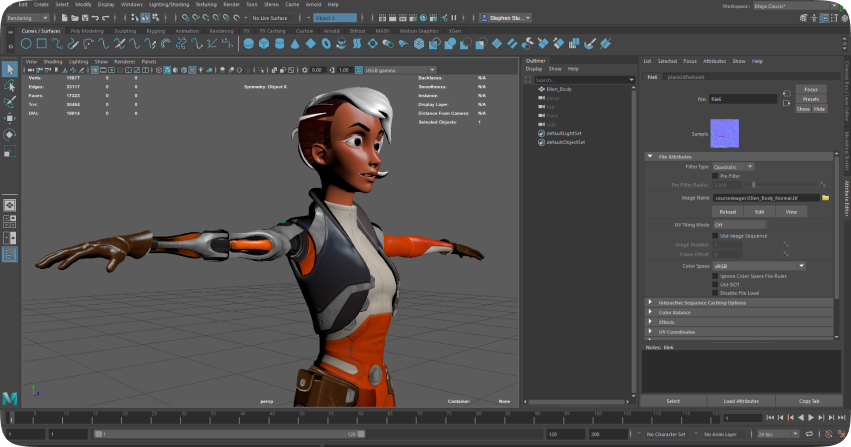
Task: Click the Save Scene icon
Action: click(x=85, y=18)
